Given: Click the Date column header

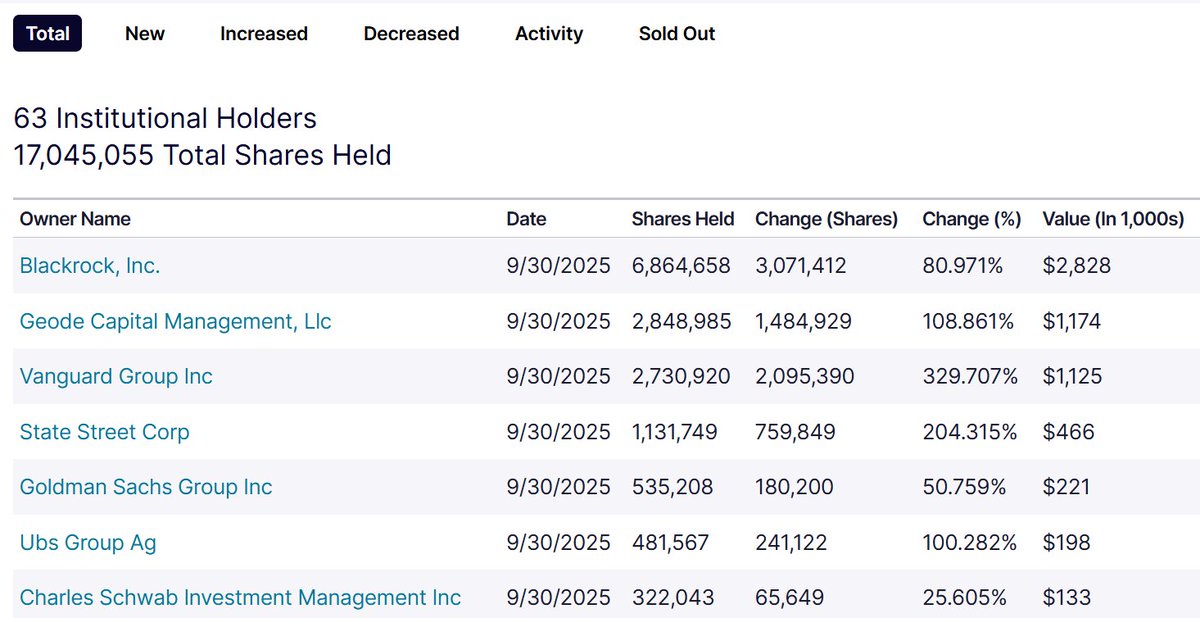Looking at the screenshot, I should [527, 219].
